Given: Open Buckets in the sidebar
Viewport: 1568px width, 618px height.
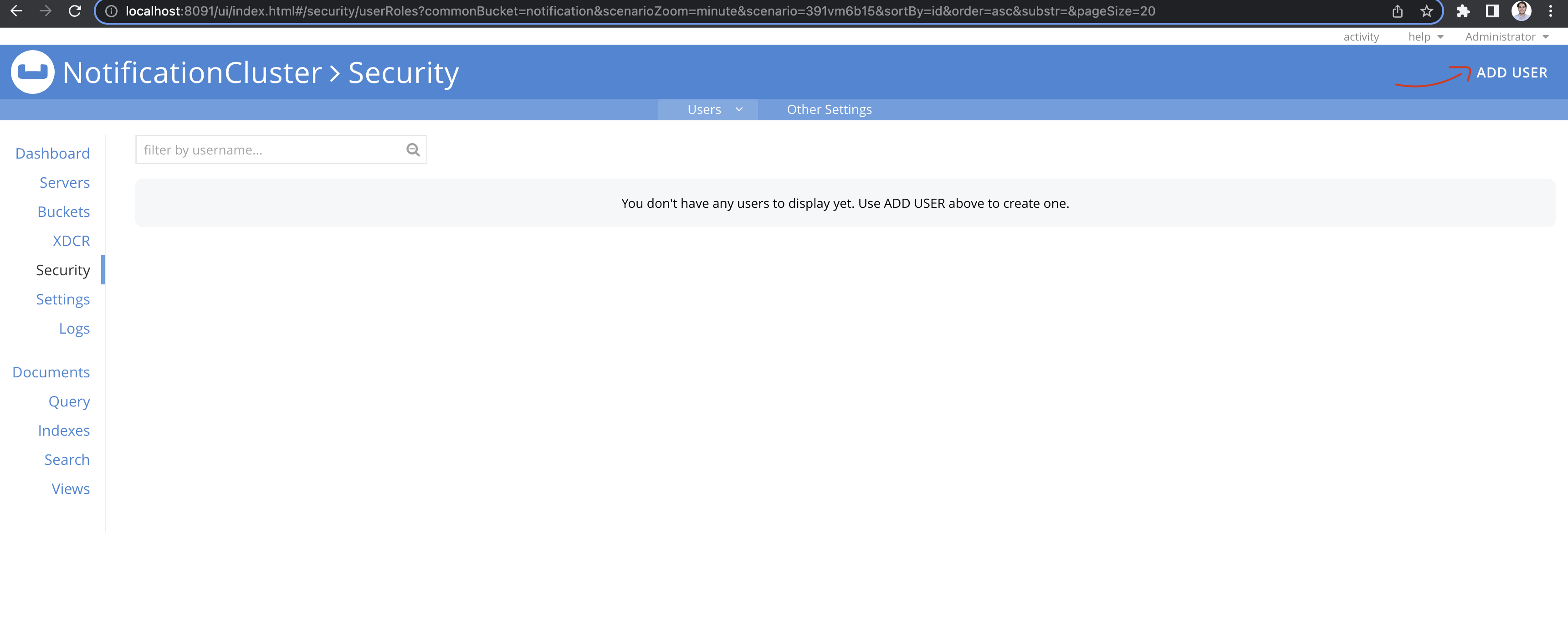Looking at the screenshot, I should pyautogui.click(x=63, y=212).
